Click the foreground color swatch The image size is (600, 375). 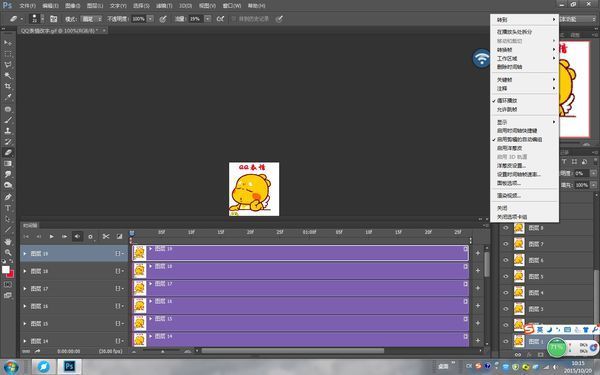[x=5, y=269]
